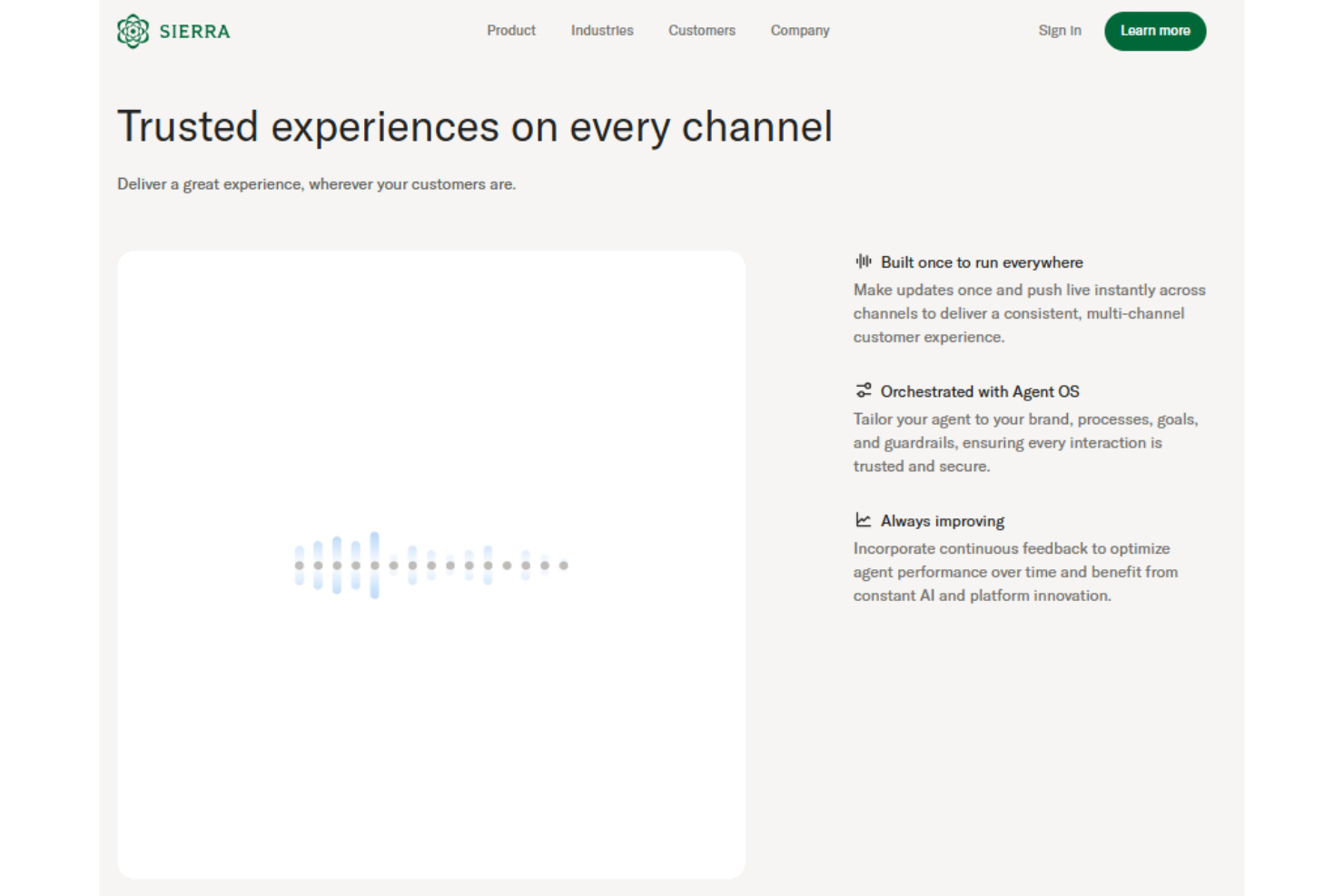Select the Orchestrated with Agent OS heading
The image size is (1344, 896).
(x=979, y=391)
